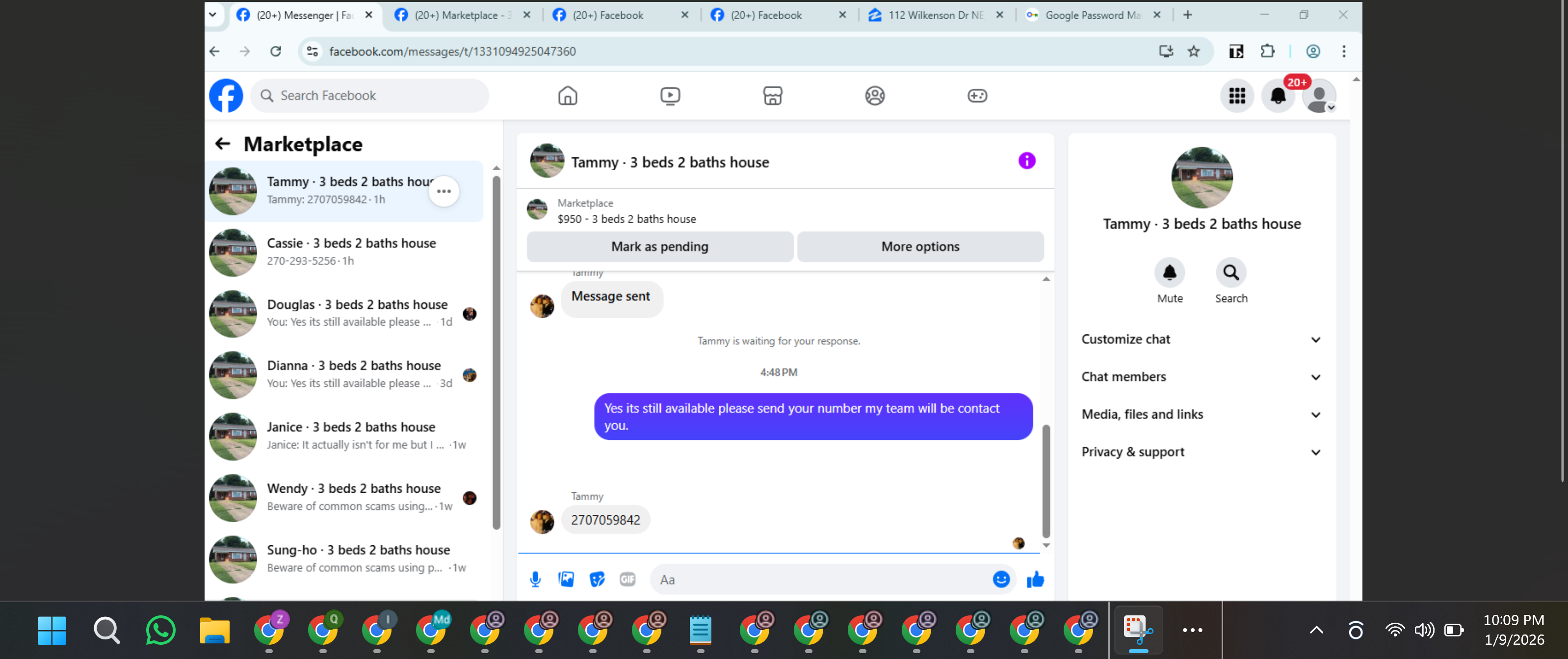Open Facebook Marketplace store icon
This screenshot has width=1568, height=659.
pos(772,96)
